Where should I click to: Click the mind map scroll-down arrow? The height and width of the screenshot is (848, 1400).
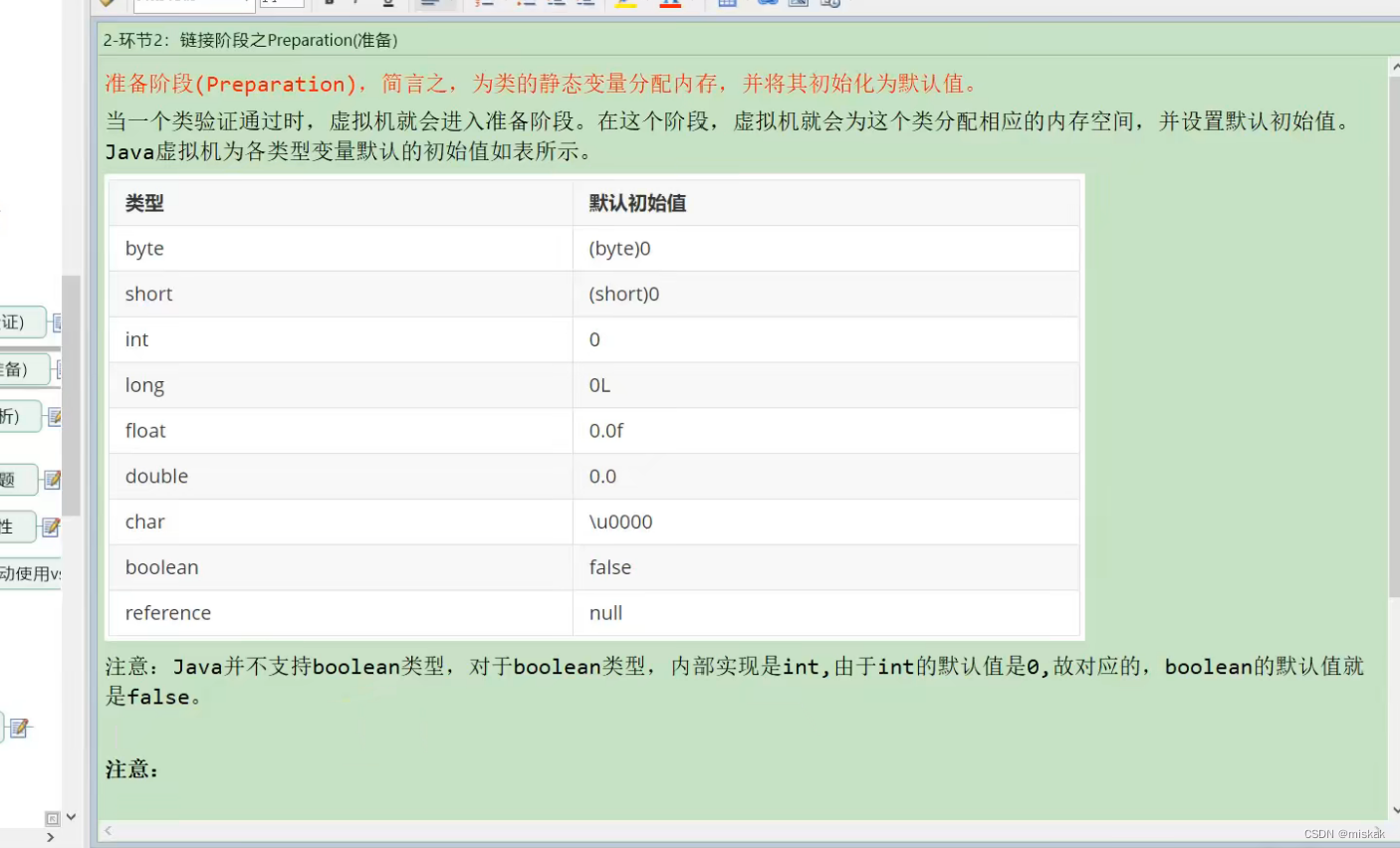pyautogui.click(x=71, y=817)
